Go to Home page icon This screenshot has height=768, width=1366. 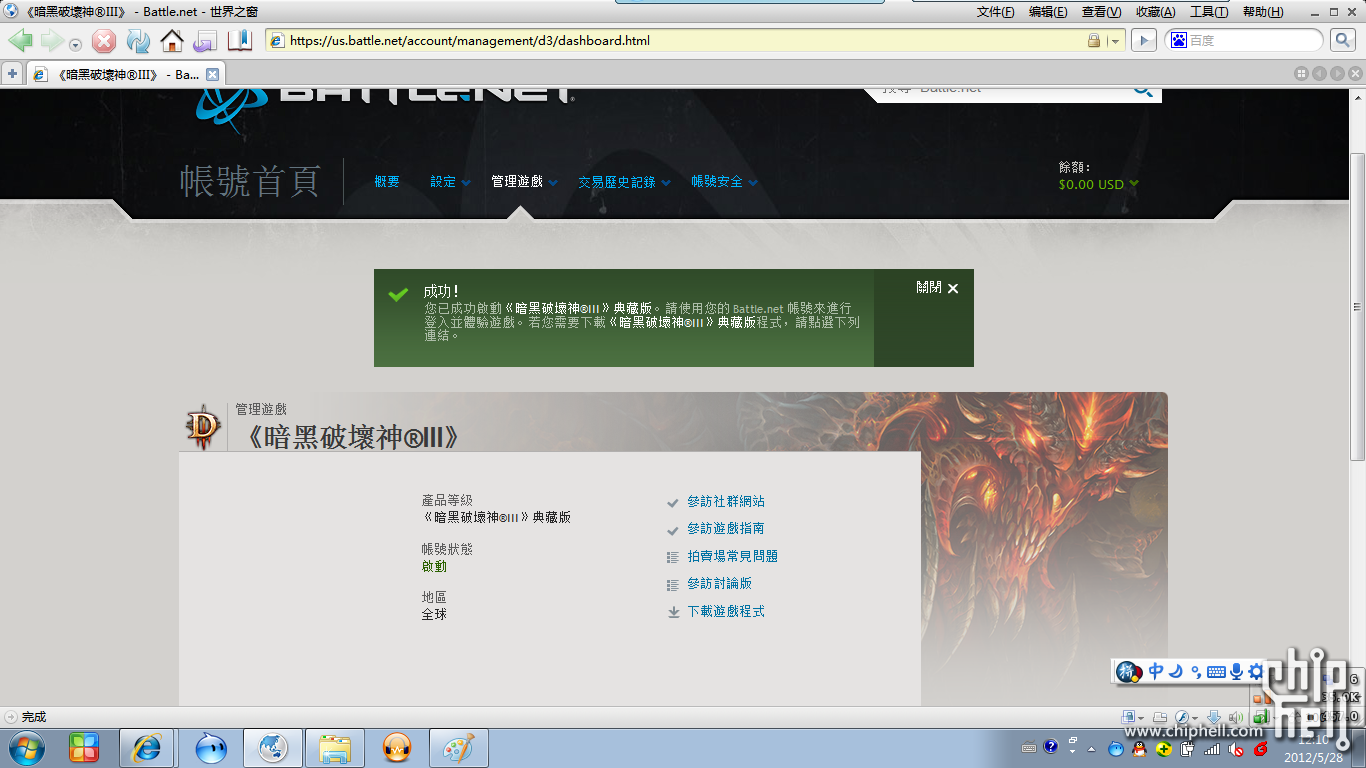pyautogui.click(x=172, y=41)
